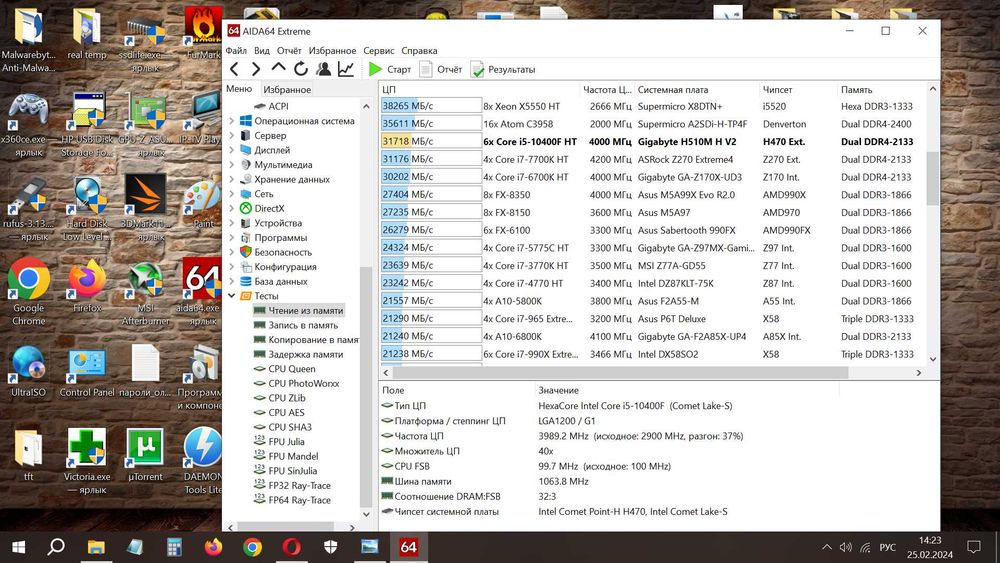
Task: Open the Справка menu
Action: click(419, 50)
